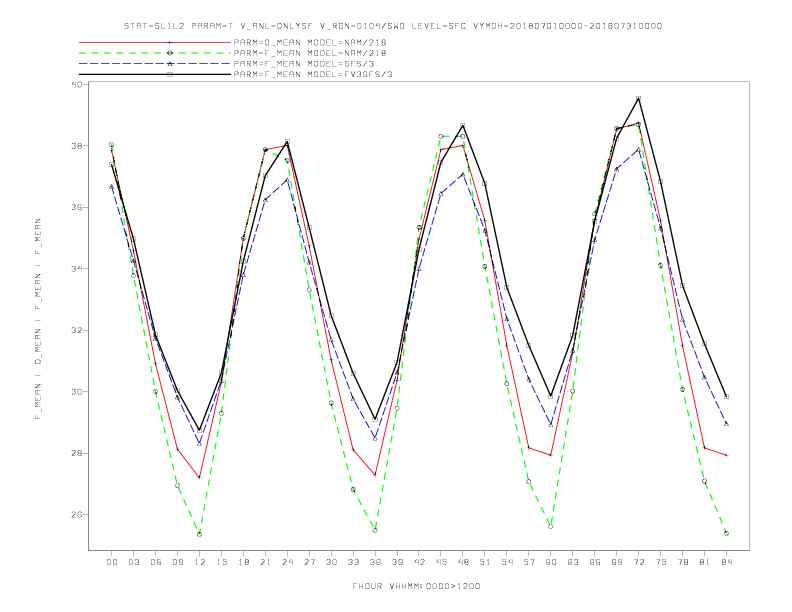Image resolution: width=792 pixels, height=612 pixels.
Task: Click green dashed circle marker at hour 12 minimum
Action: (x=200, y=534)
